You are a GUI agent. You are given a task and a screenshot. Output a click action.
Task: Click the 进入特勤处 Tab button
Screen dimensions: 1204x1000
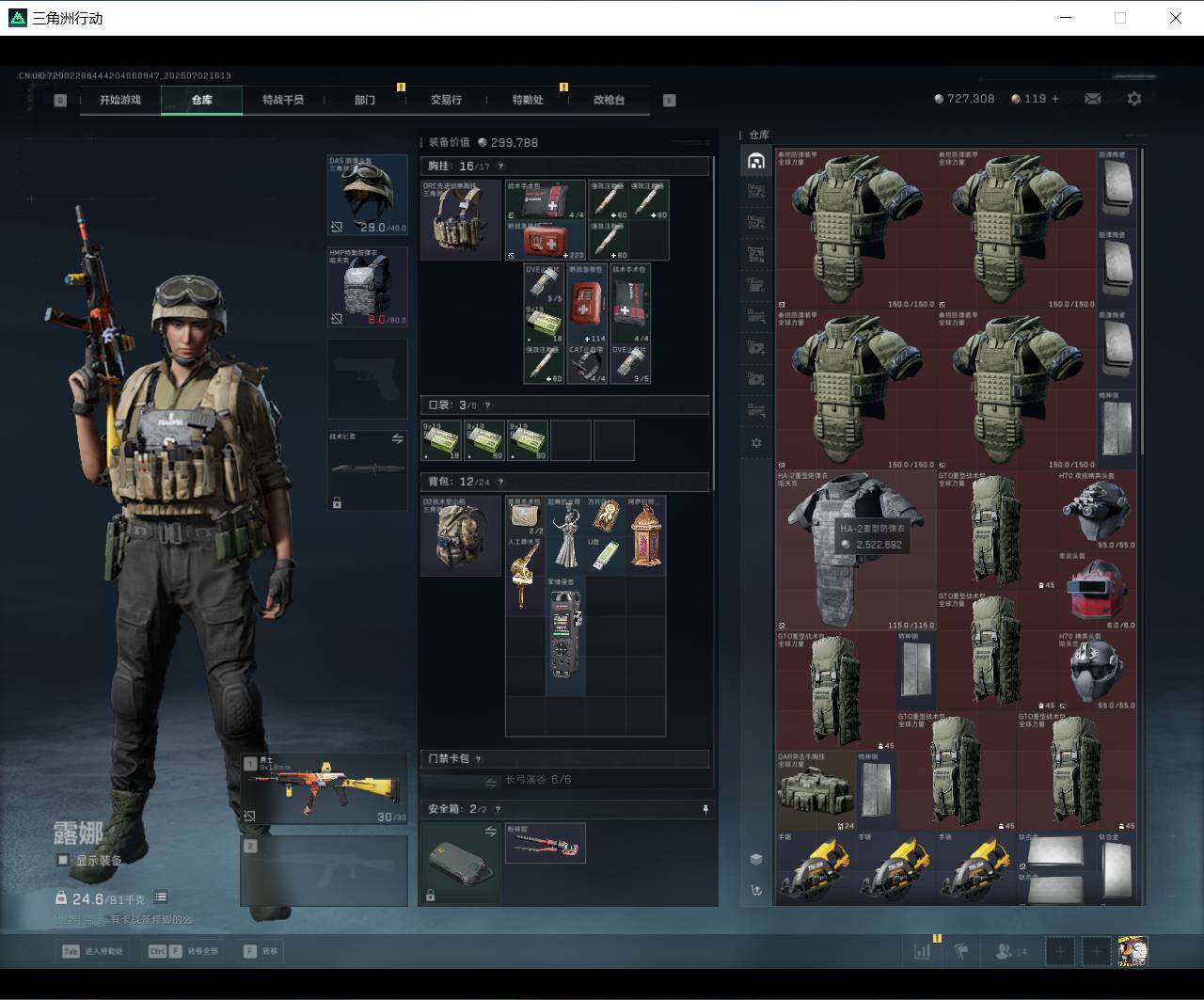[x=92, y=951]
